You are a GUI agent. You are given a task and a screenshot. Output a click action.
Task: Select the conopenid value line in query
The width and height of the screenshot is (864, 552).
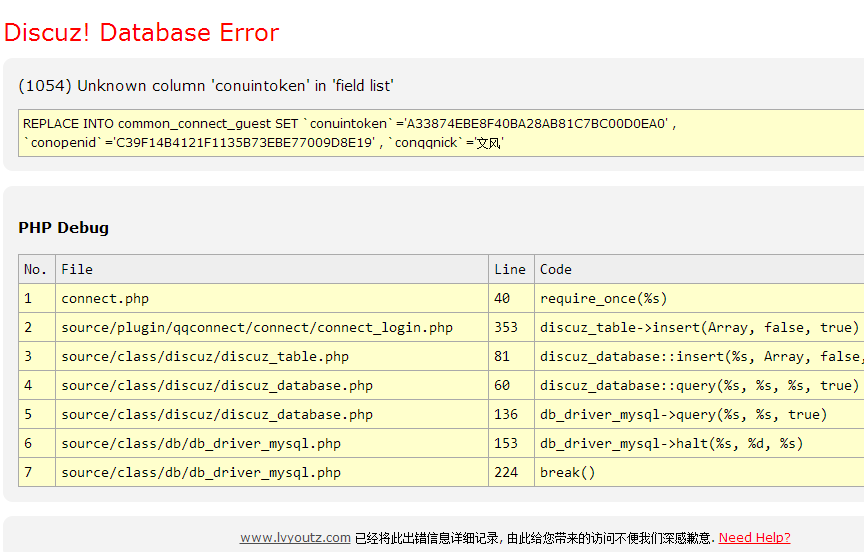(263, 143)
